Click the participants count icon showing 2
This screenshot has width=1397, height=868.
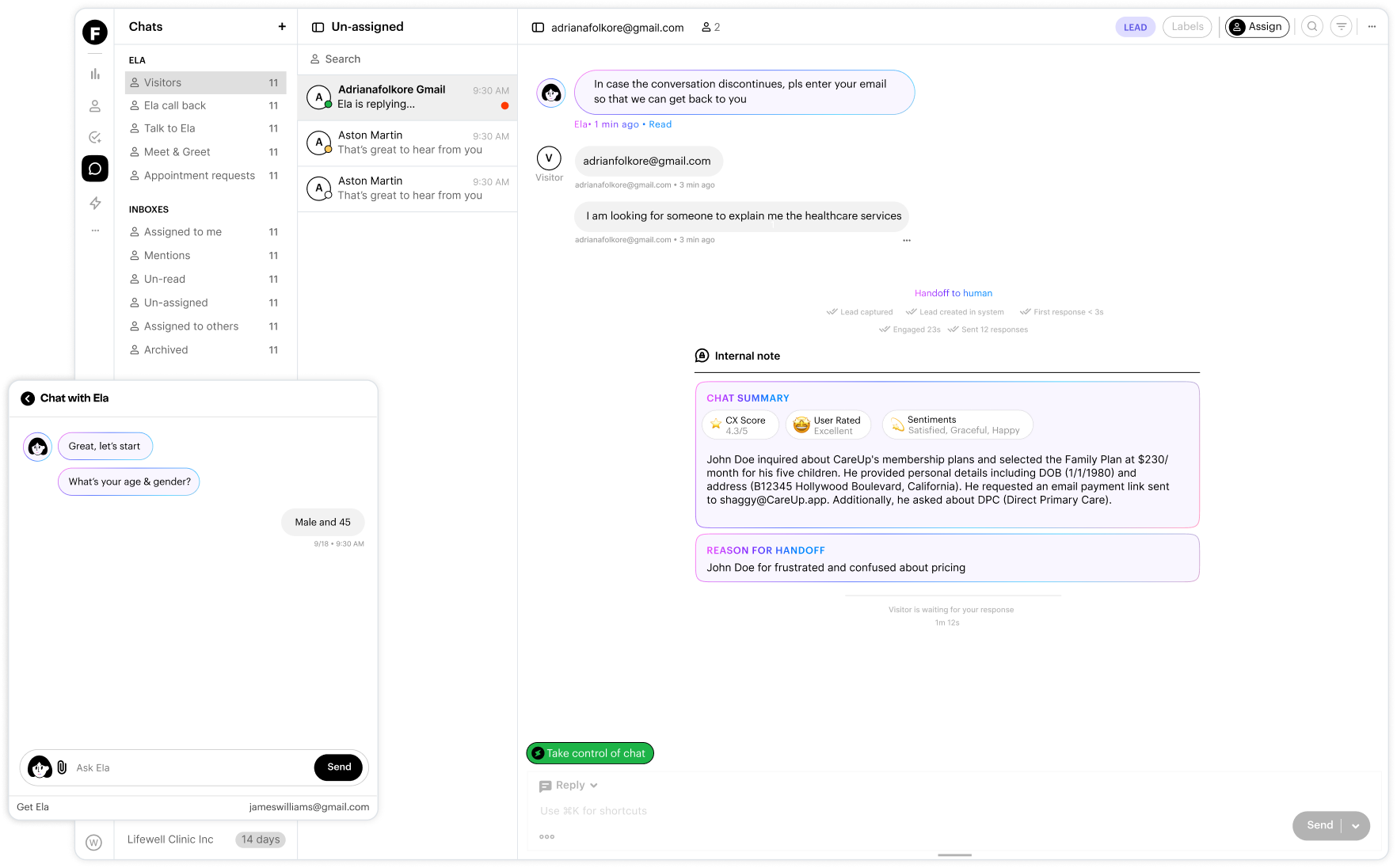pos(711,27)
